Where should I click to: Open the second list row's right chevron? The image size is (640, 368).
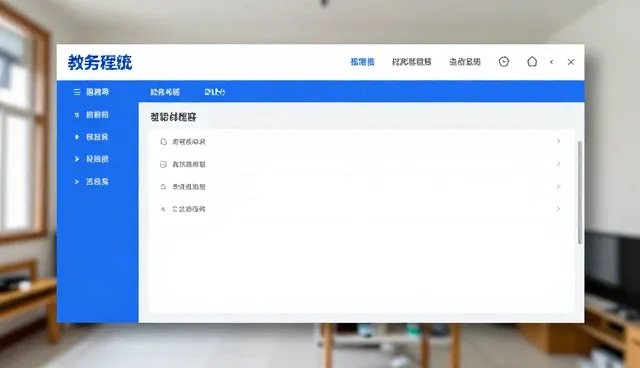pyautogui.click(x=558, y=164)
